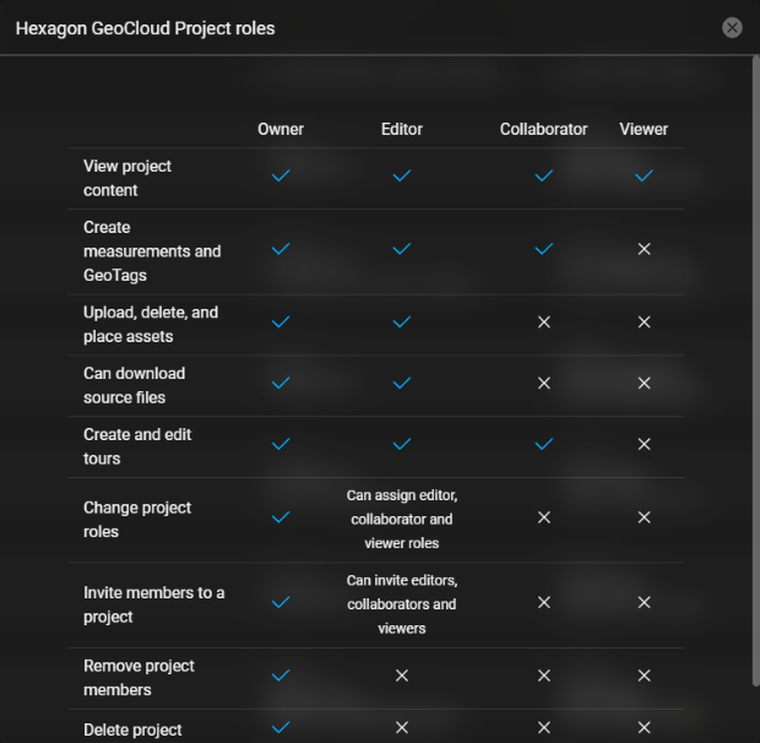Image resolution: width=760 pixels, height=743 pixels.
Task: Click Collaborator X for Upload, delete, place assets
Action: coord(544,322)
